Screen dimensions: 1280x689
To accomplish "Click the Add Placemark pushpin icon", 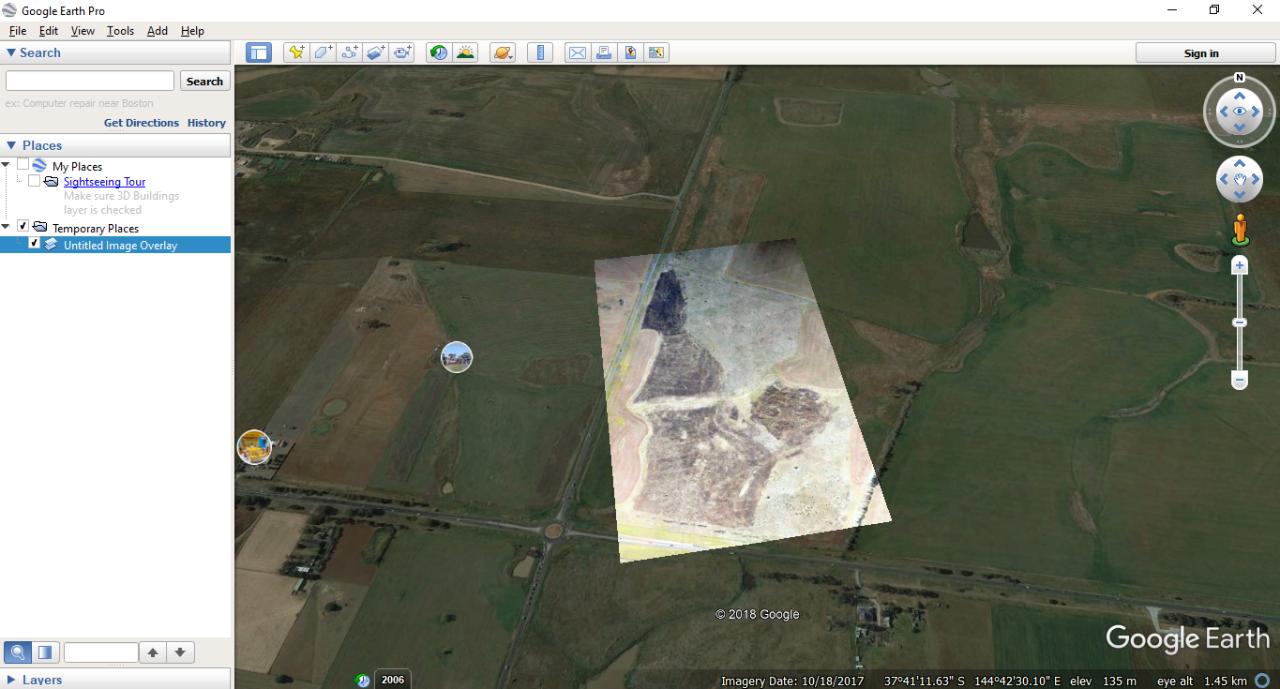I will coord(296,53).
